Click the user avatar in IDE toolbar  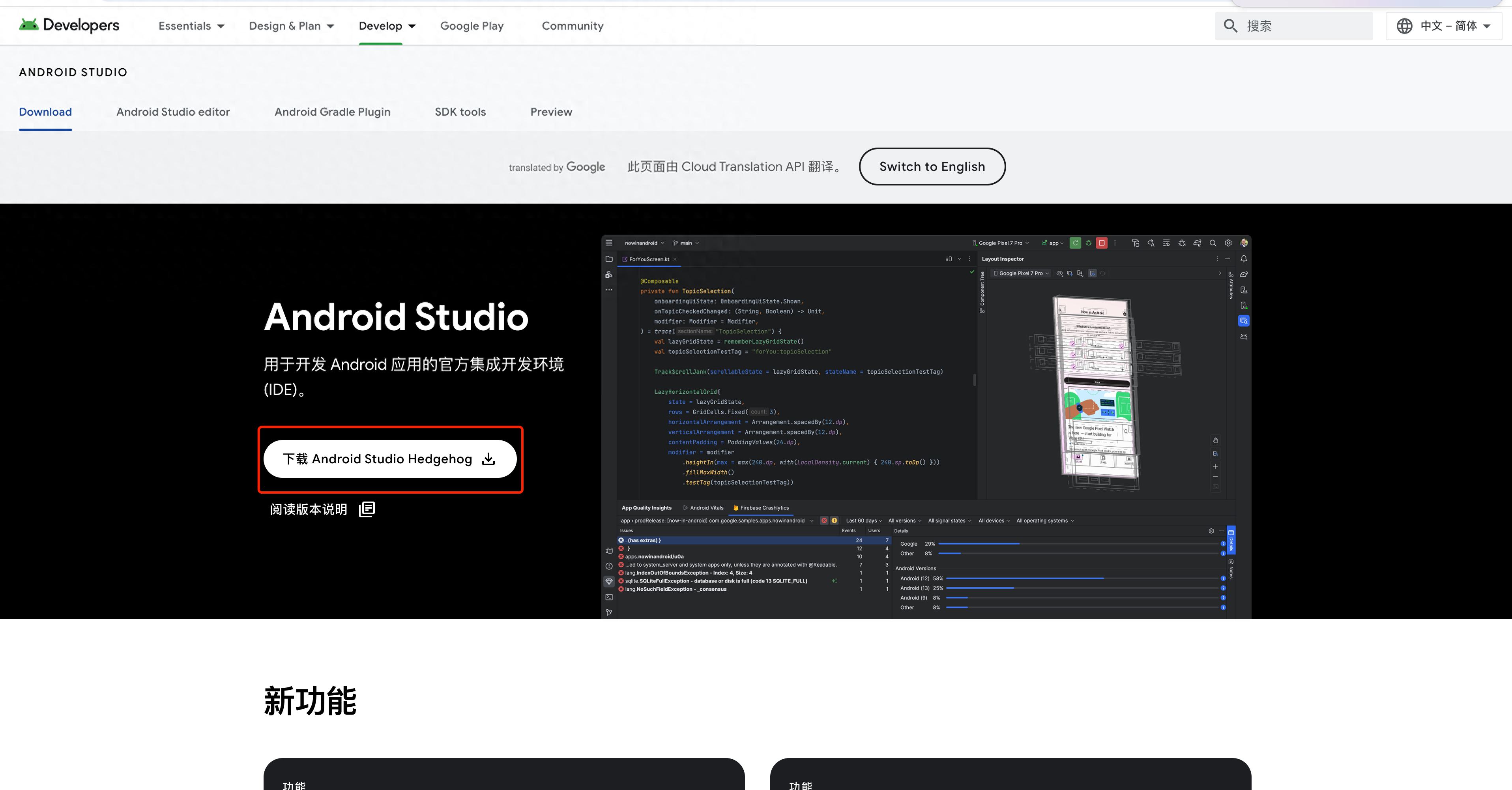(x=1244, y=243)
